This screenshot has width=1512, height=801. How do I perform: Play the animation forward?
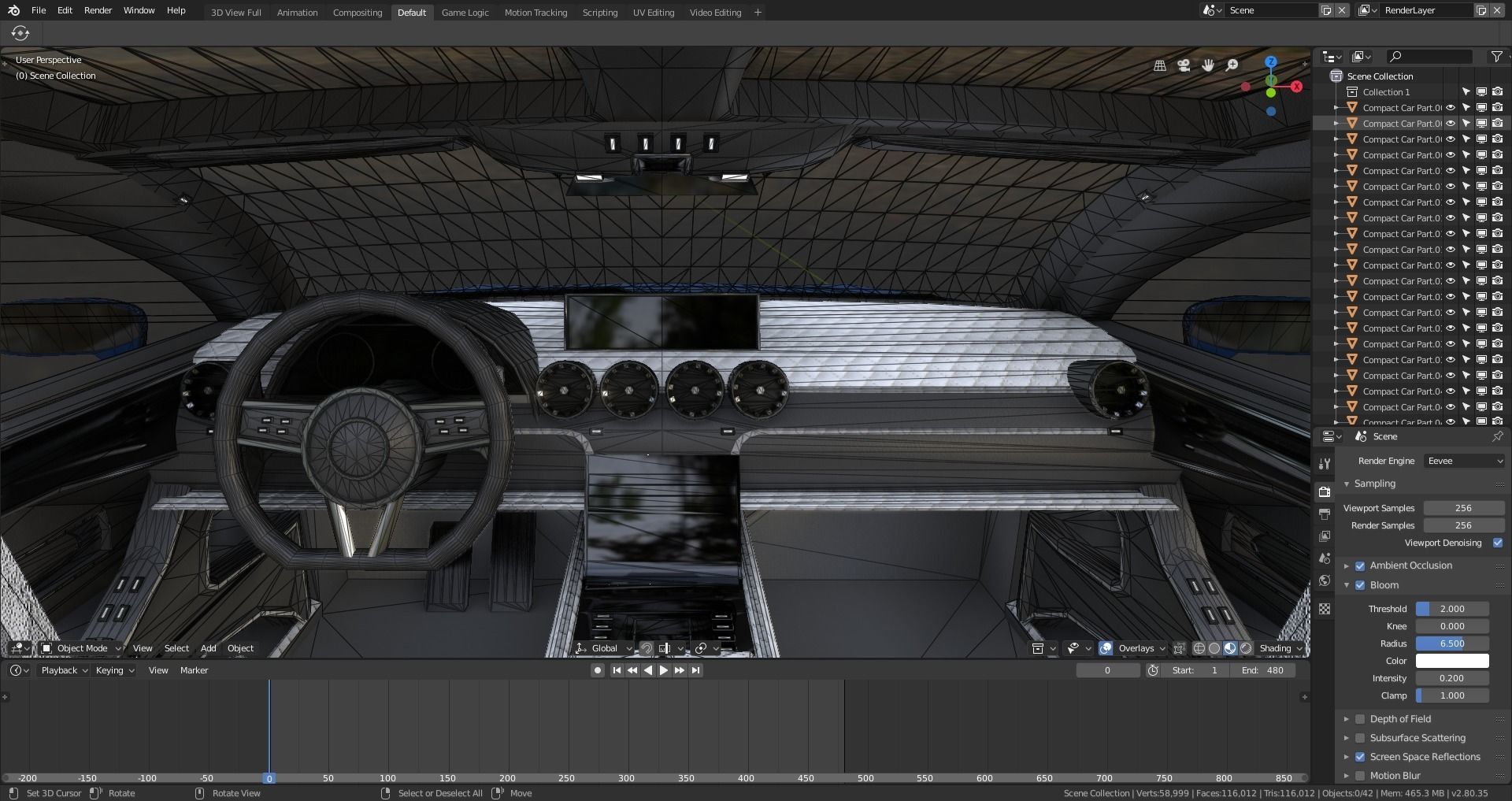[663, 670]
